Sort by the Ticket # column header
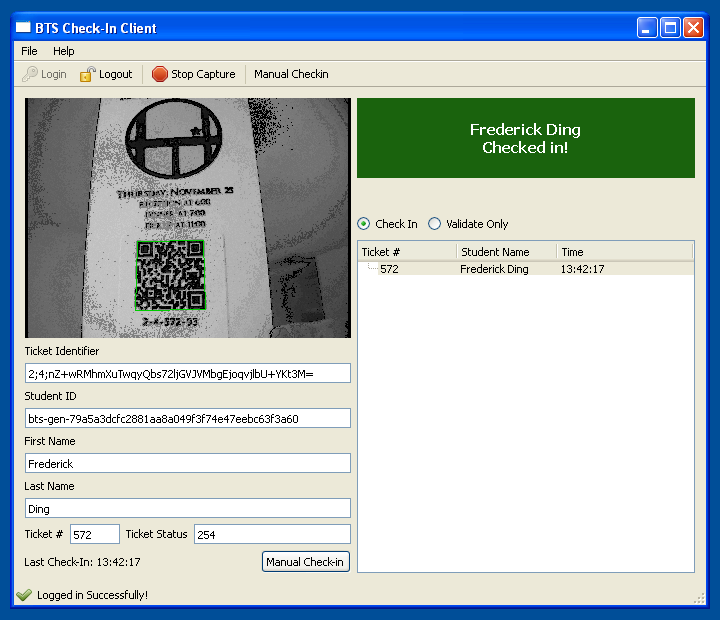Image resolution: width=720 pixels, height=620 pixels. click(407, 252)
